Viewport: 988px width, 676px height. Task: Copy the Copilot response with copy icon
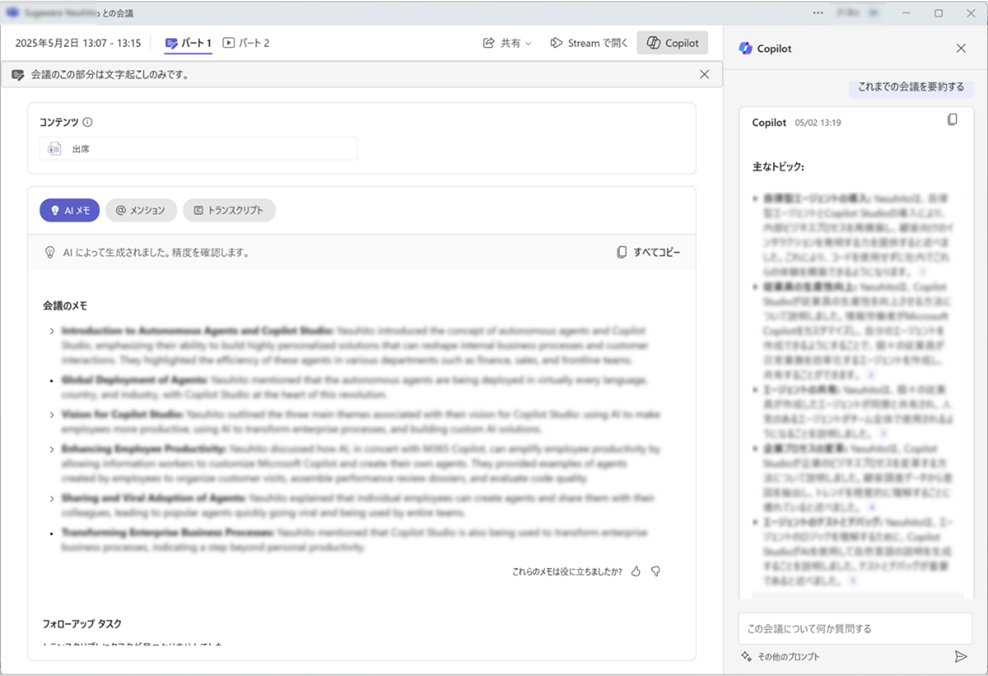pos(952,120)
